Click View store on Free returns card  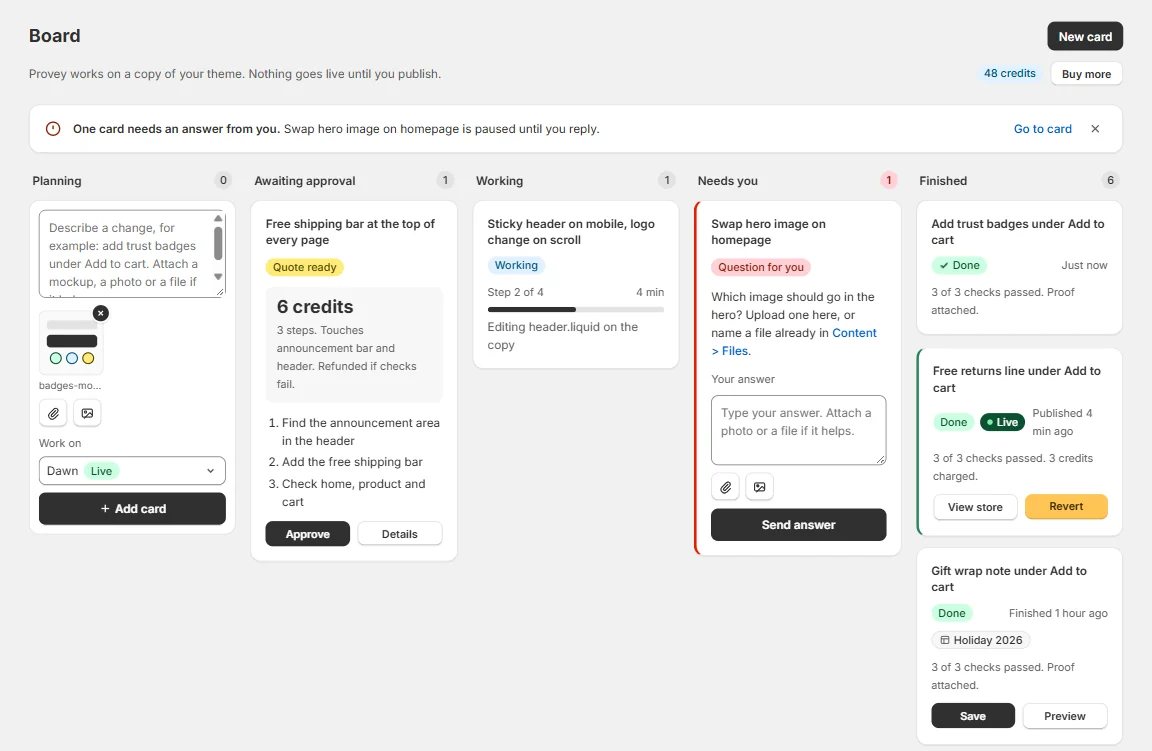click(x=975, y=507)
